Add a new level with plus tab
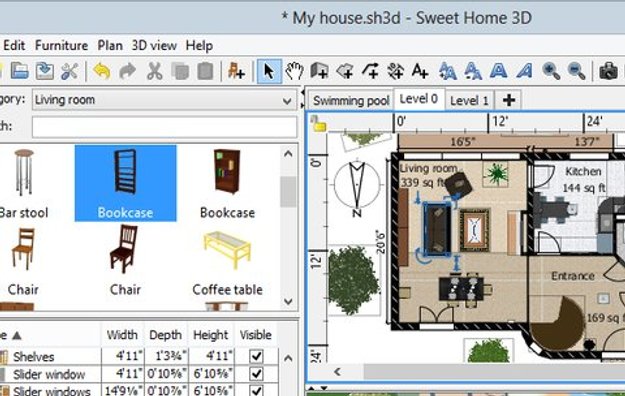 (x=508, y=100)
